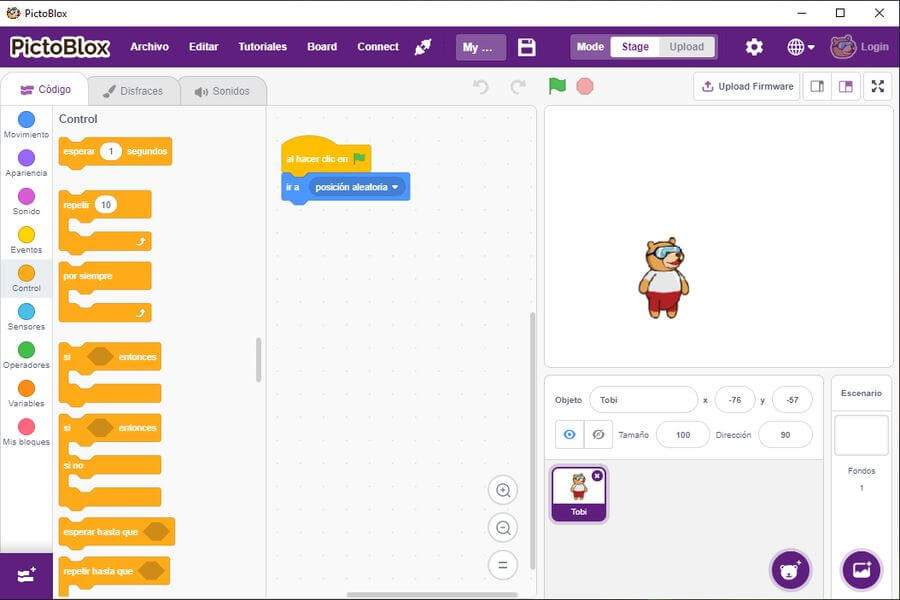Click the Upload Firmware button
The image size is (900, 600).
(746, 86)
